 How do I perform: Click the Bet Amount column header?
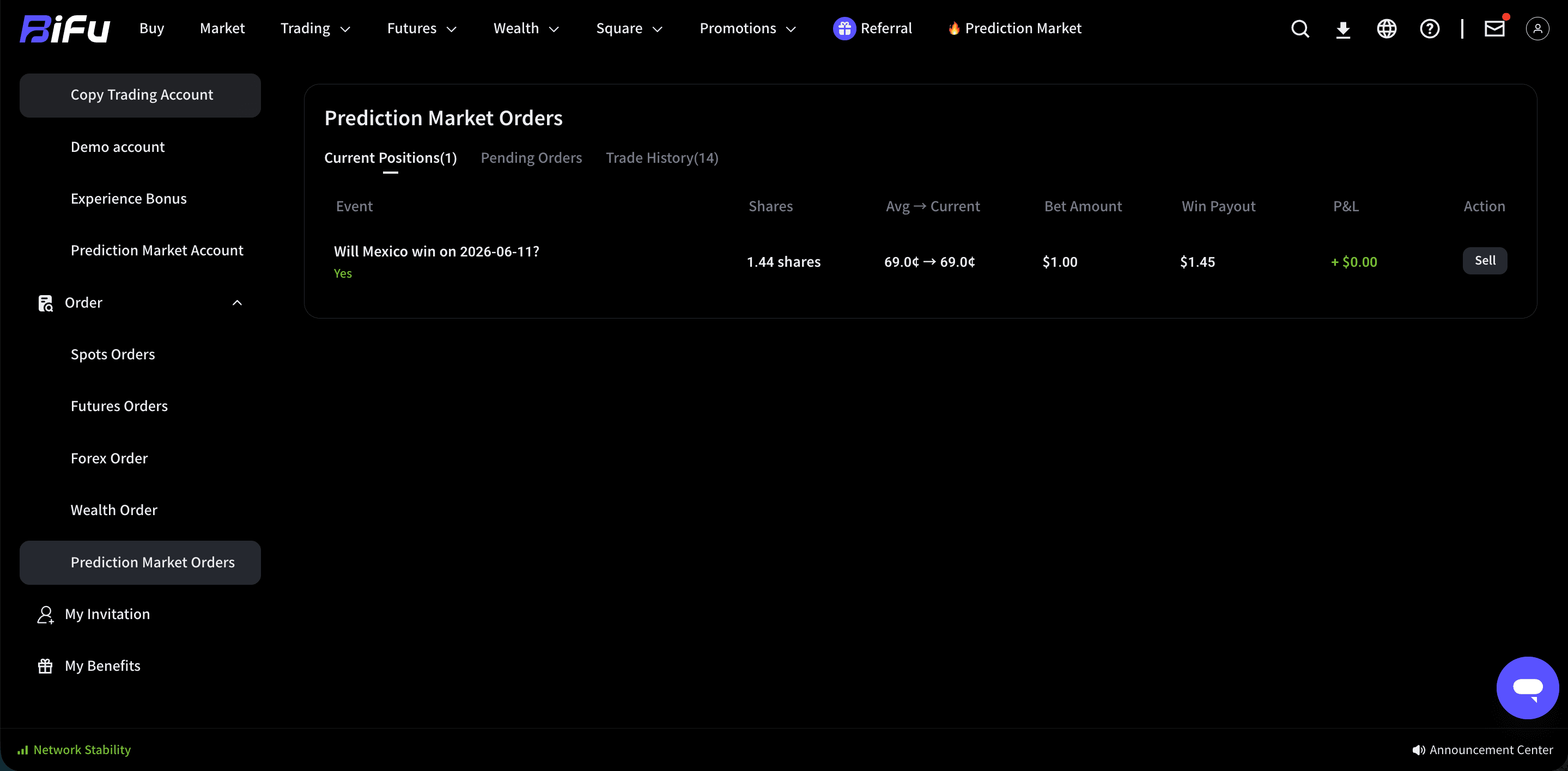point(1083,207)
